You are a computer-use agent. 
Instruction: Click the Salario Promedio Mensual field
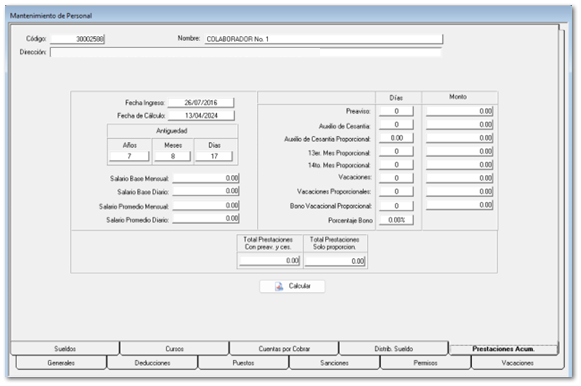pos(206,205)
